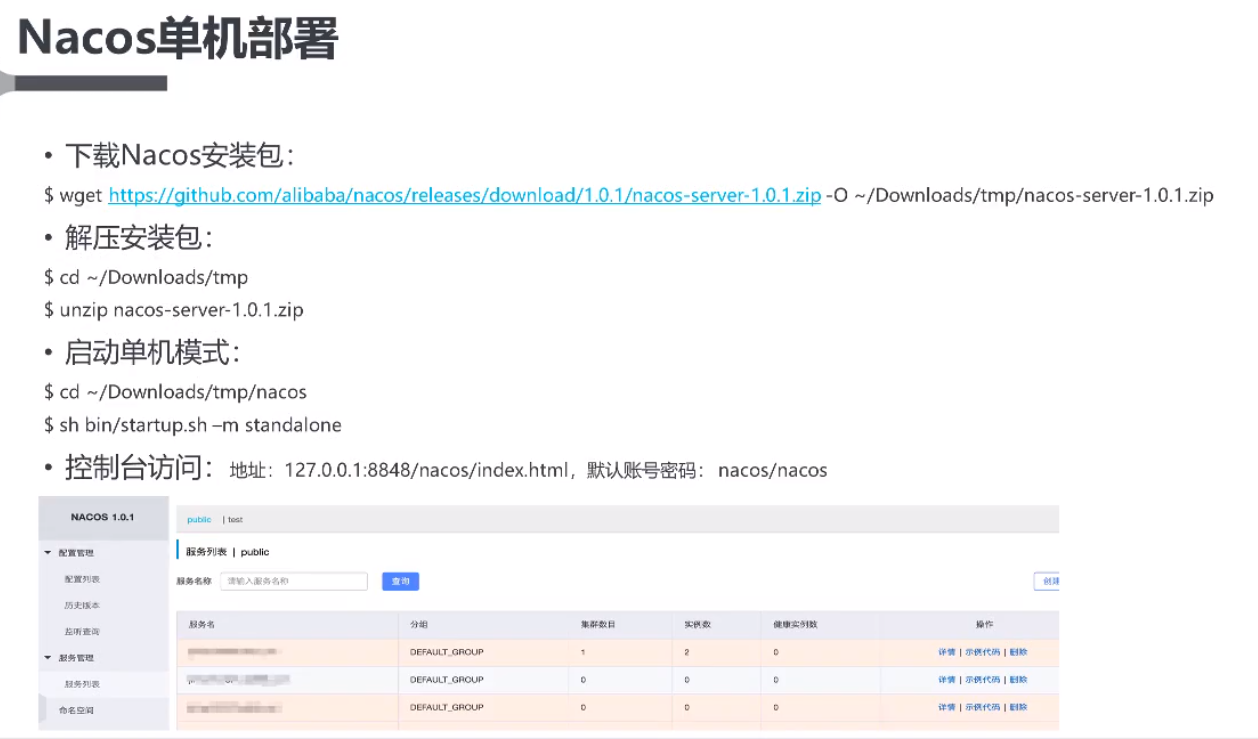1258x739 pixels.
Task: Click the 解压安装包 bullet heading
Action: tap(139, 239)
